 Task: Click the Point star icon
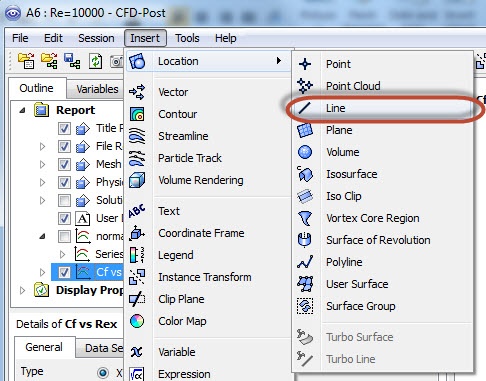(305, 64)
